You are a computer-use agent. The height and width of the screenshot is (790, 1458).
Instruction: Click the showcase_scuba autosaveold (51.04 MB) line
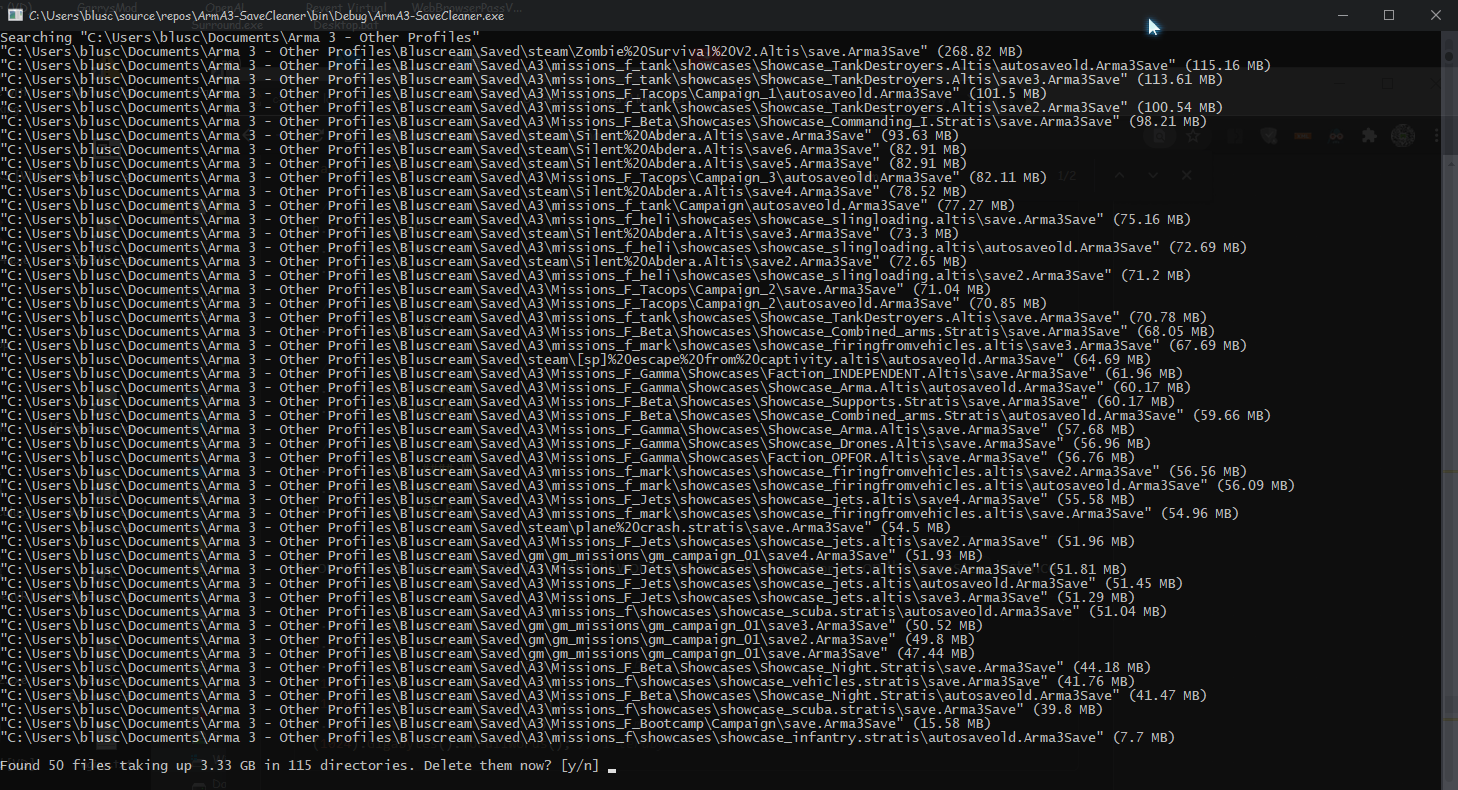pyautogui.click(x=583, y=611)
